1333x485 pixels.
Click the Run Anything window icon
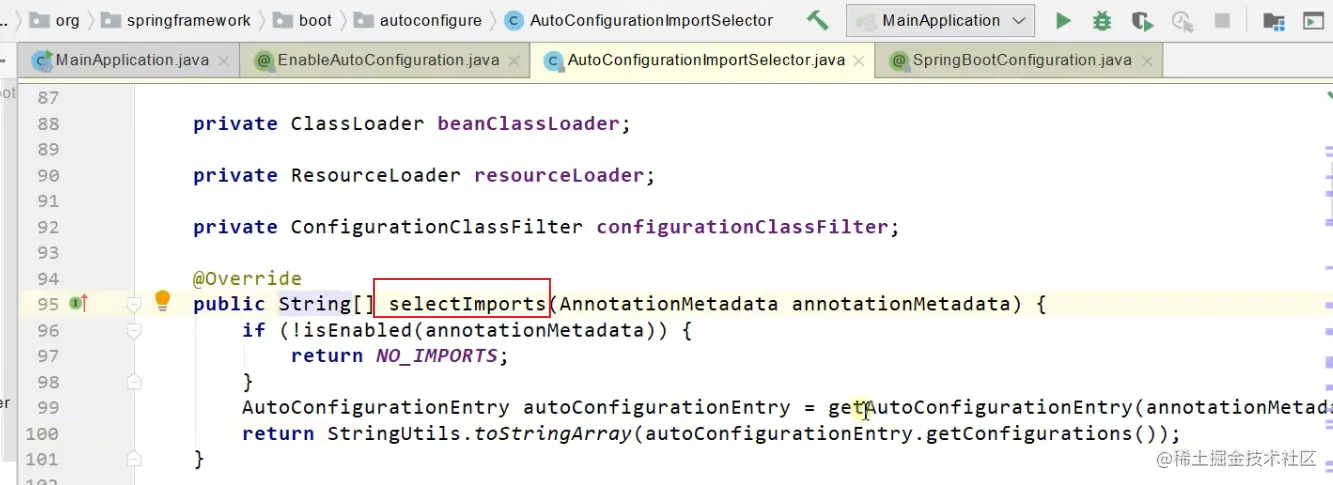point(1313,20)
